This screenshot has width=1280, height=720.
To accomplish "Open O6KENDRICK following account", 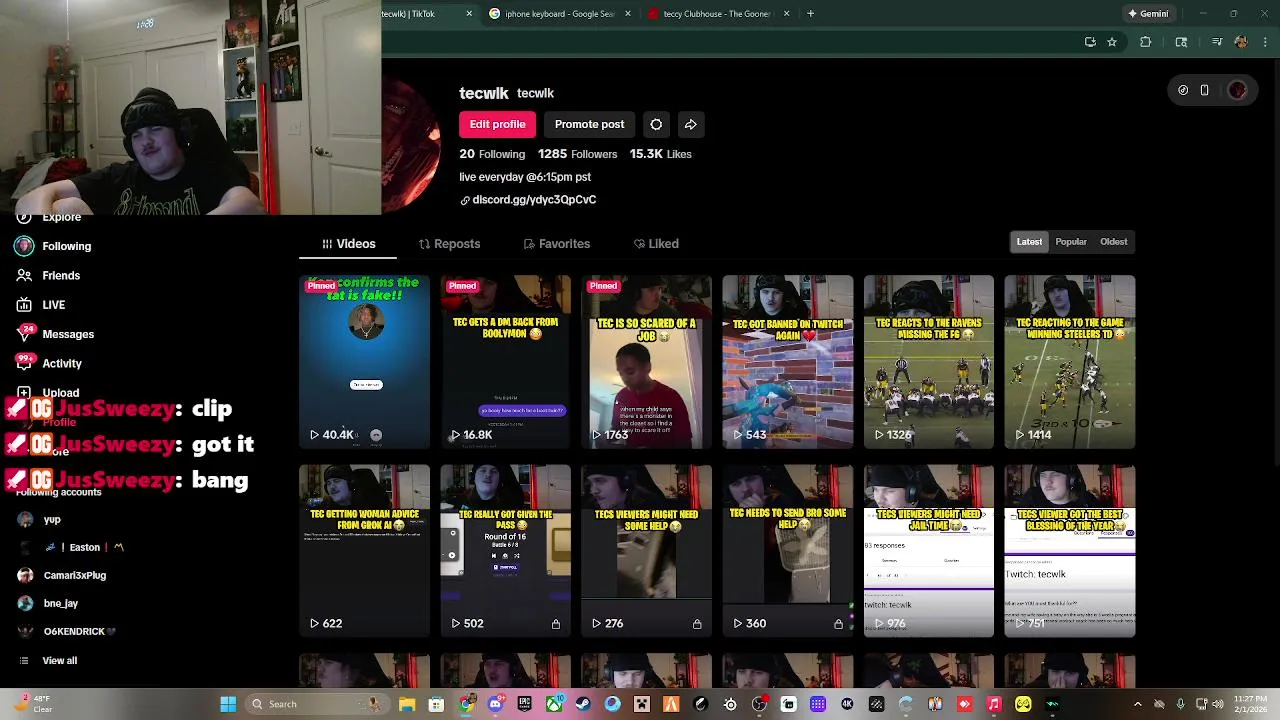I will (x=66, y=632).
